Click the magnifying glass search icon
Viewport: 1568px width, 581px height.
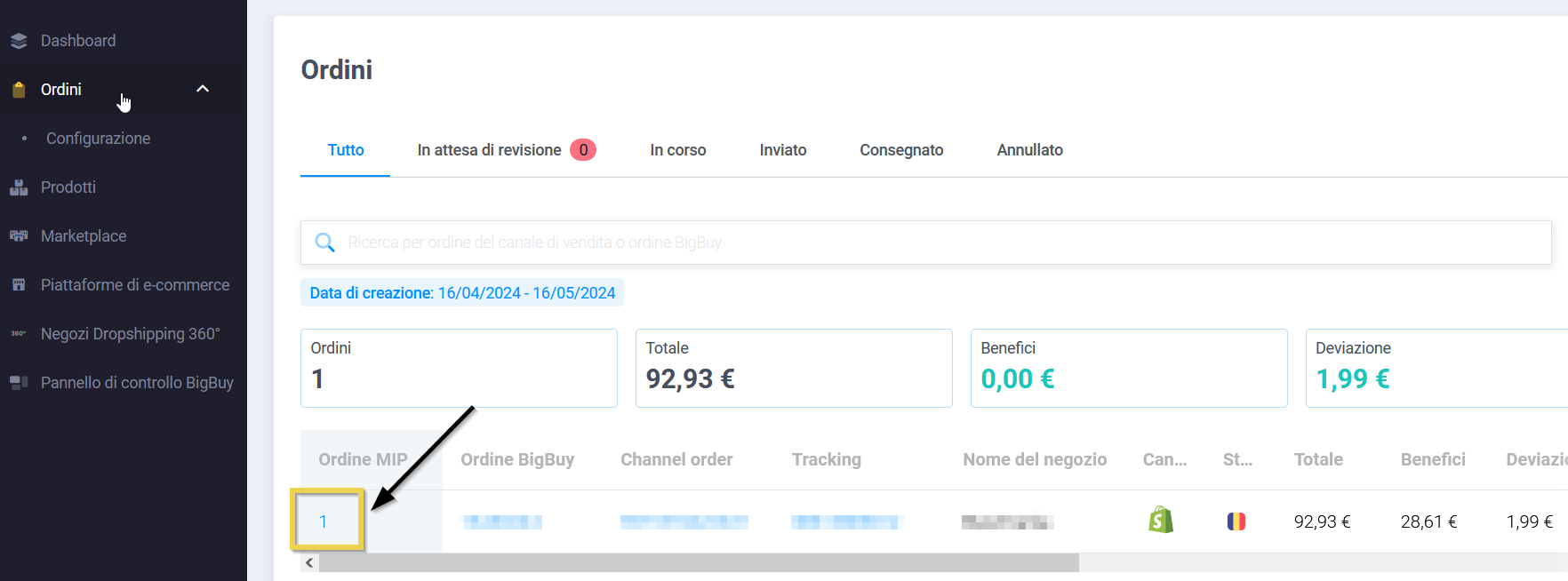[x=325, y=243]
